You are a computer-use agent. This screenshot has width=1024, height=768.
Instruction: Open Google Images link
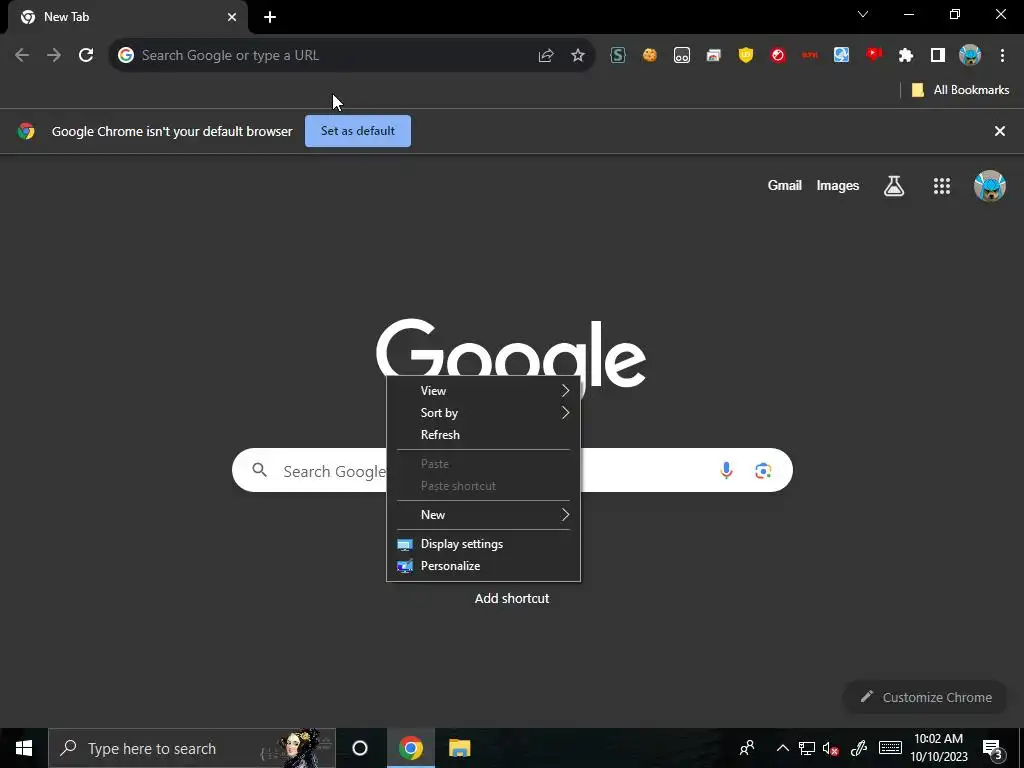838,185
